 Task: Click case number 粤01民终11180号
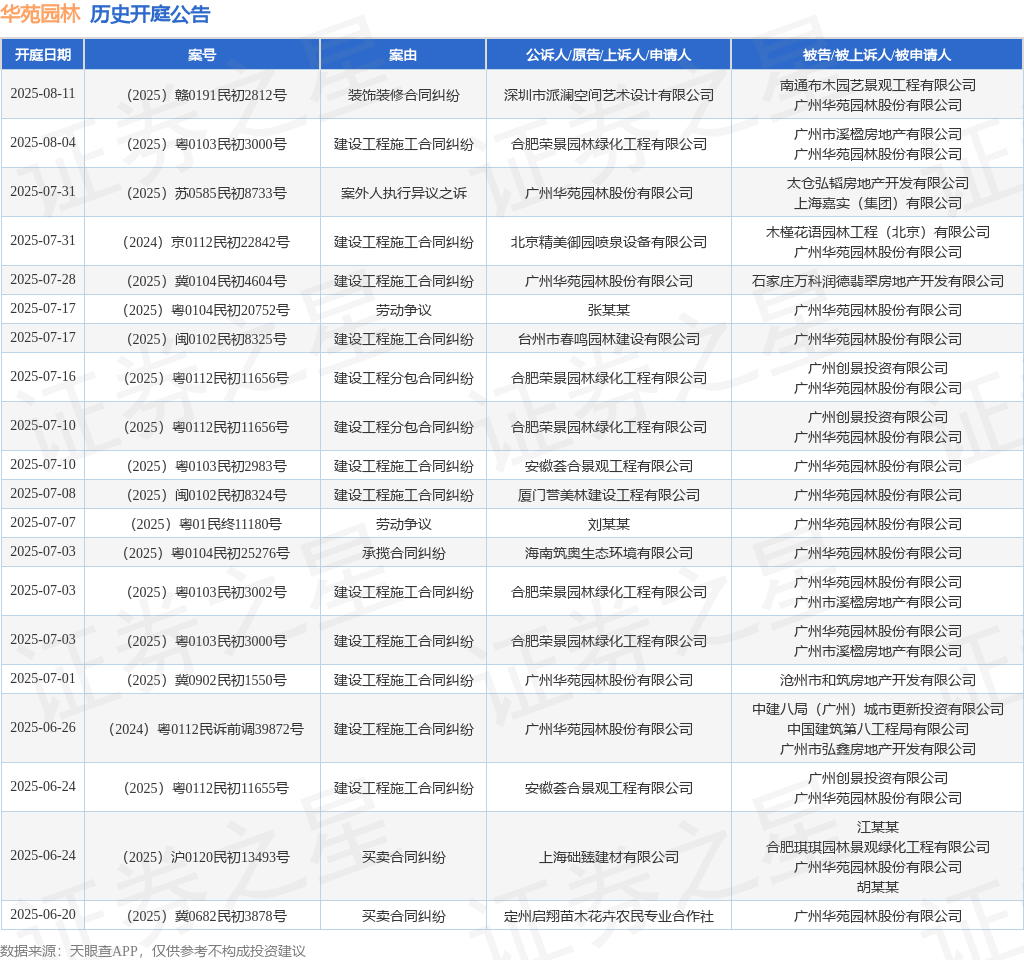pyautogui.click(x=206, y=524)
